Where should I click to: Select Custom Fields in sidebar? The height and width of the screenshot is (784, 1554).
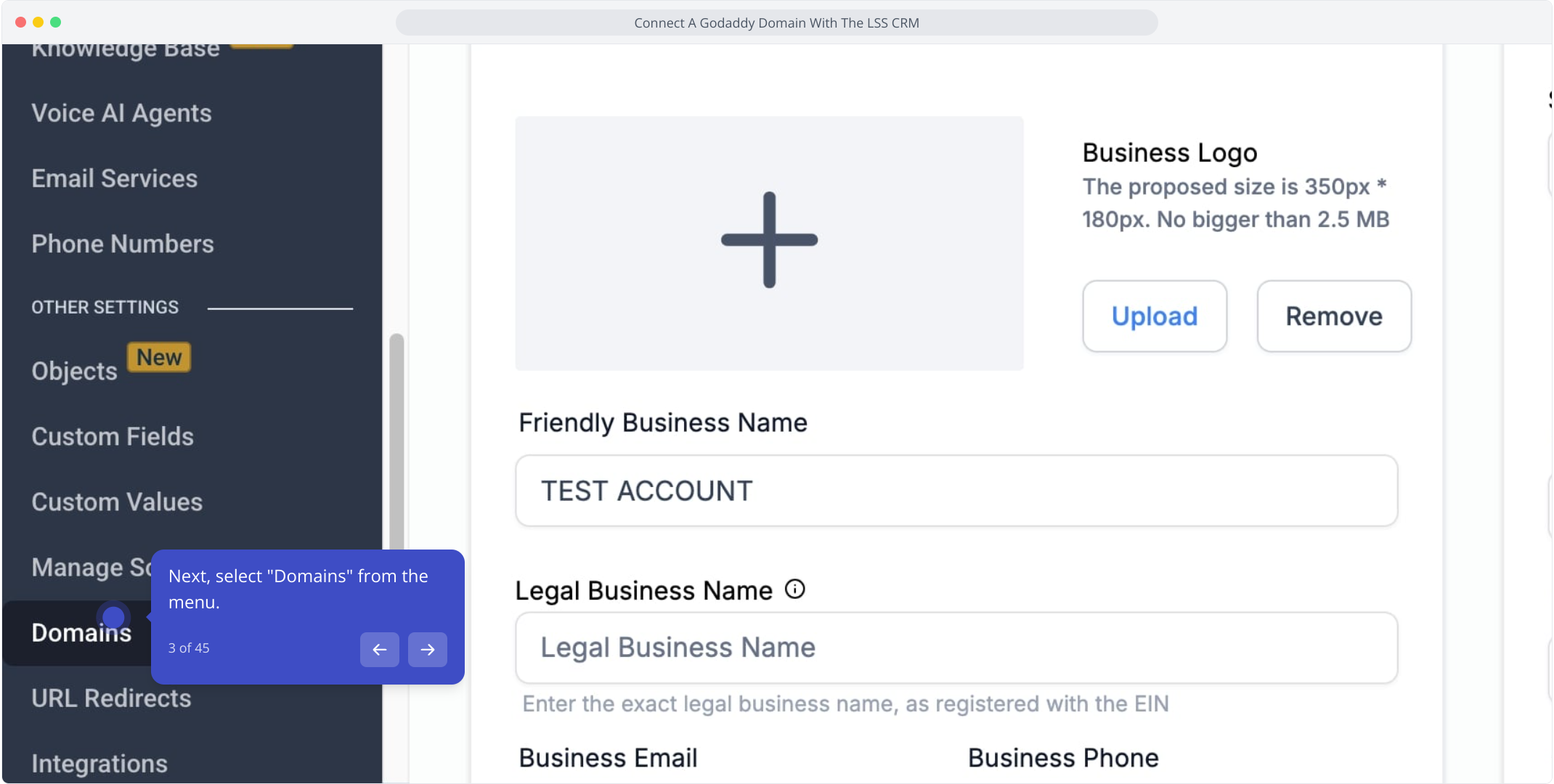[x=113, y=436]
